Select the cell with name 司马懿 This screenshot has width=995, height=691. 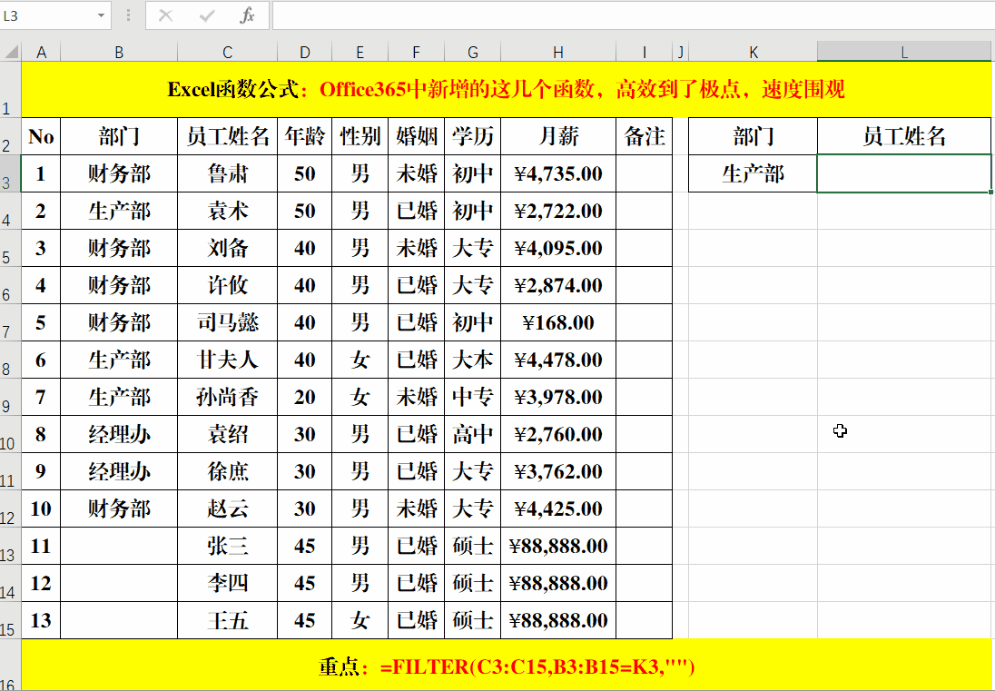(227, 323)
